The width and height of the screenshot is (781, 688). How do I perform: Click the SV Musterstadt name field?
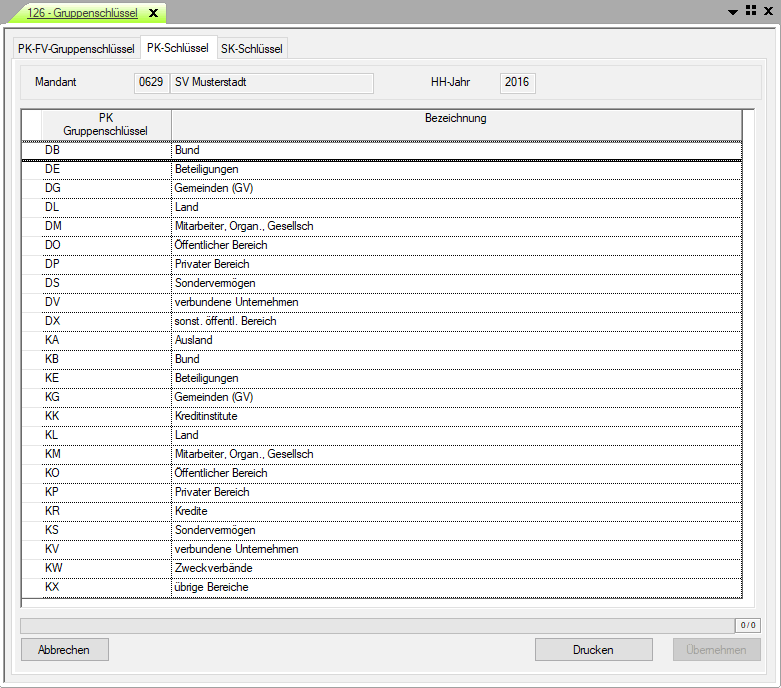tap(272, 82)
